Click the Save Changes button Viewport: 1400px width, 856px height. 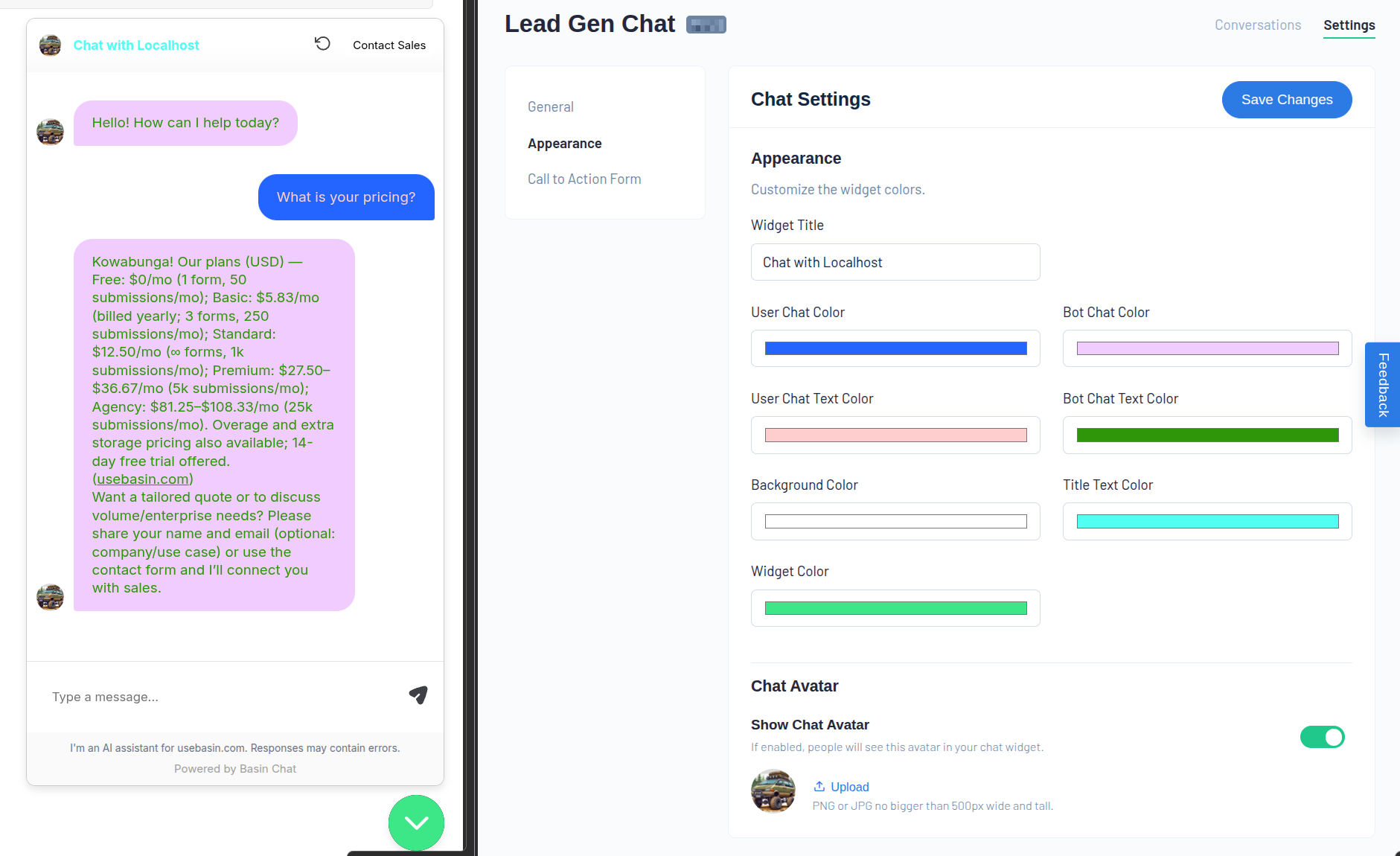tap(1286, 100)
